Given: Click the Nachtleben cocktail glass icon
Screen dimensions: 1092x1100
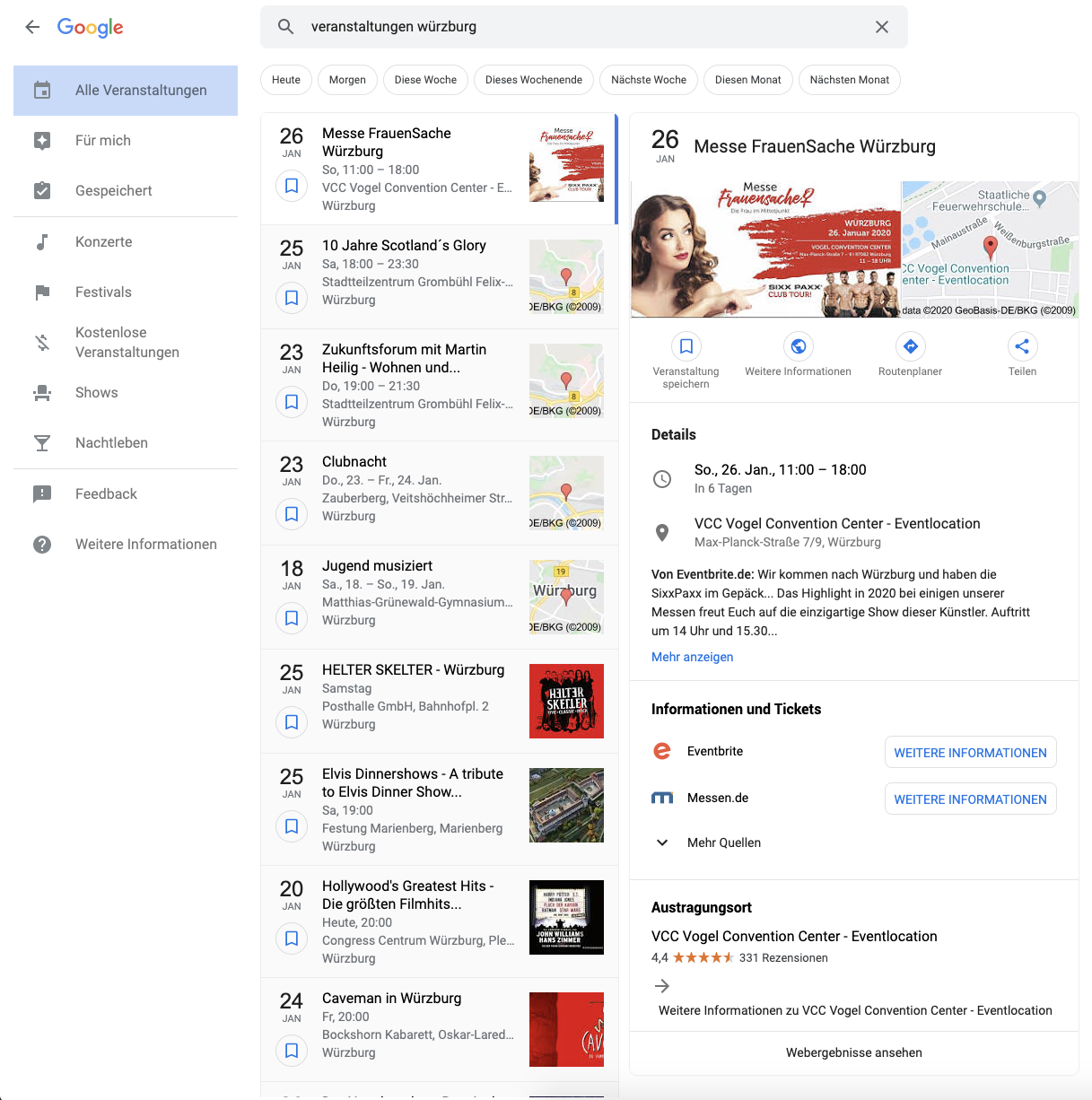Looking at the screenshot, I should pyautogui.click(x=42, y=443).
